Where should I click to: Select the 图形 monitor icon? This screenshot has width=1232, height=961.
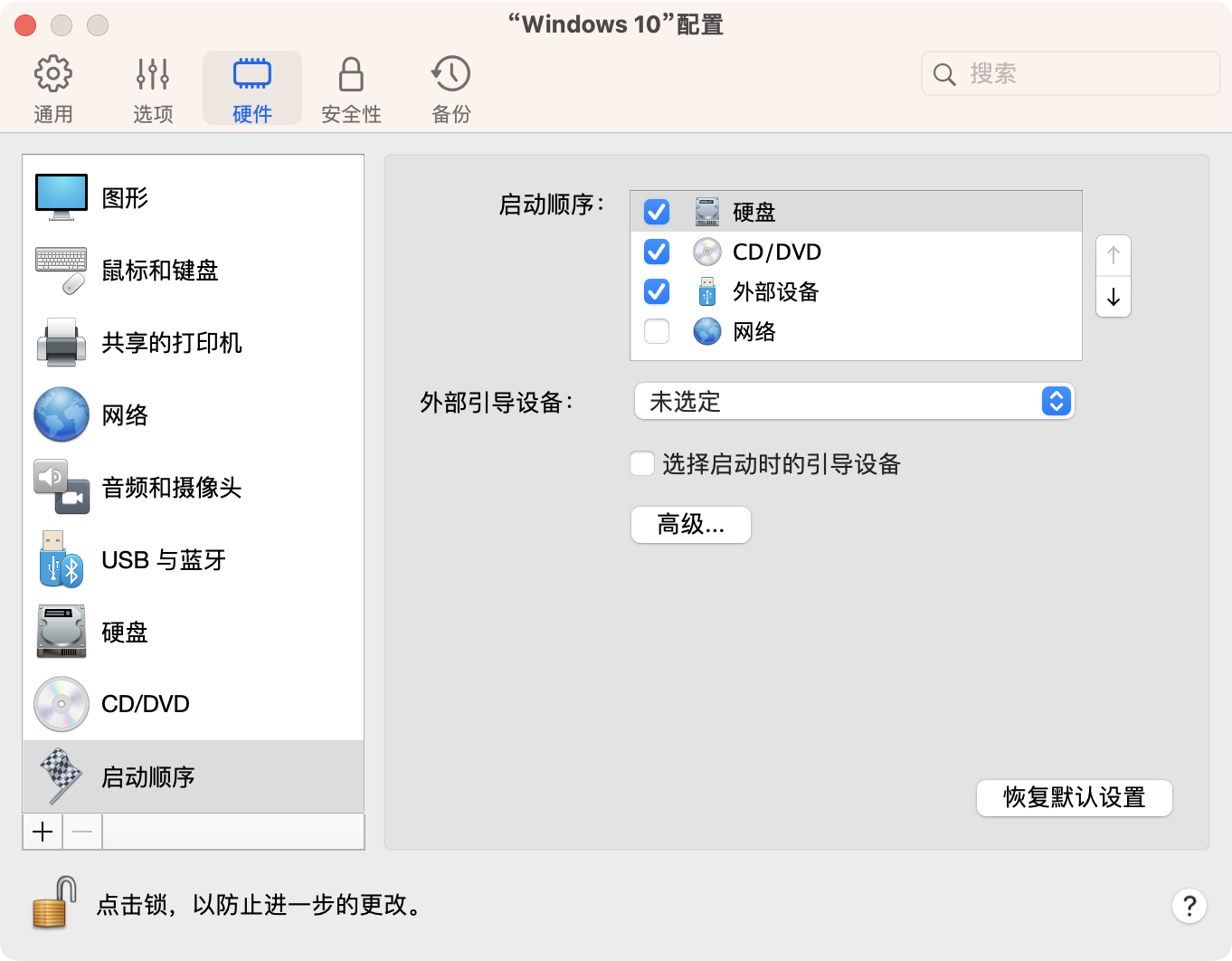pyautogui.click(x=62, y=197)
